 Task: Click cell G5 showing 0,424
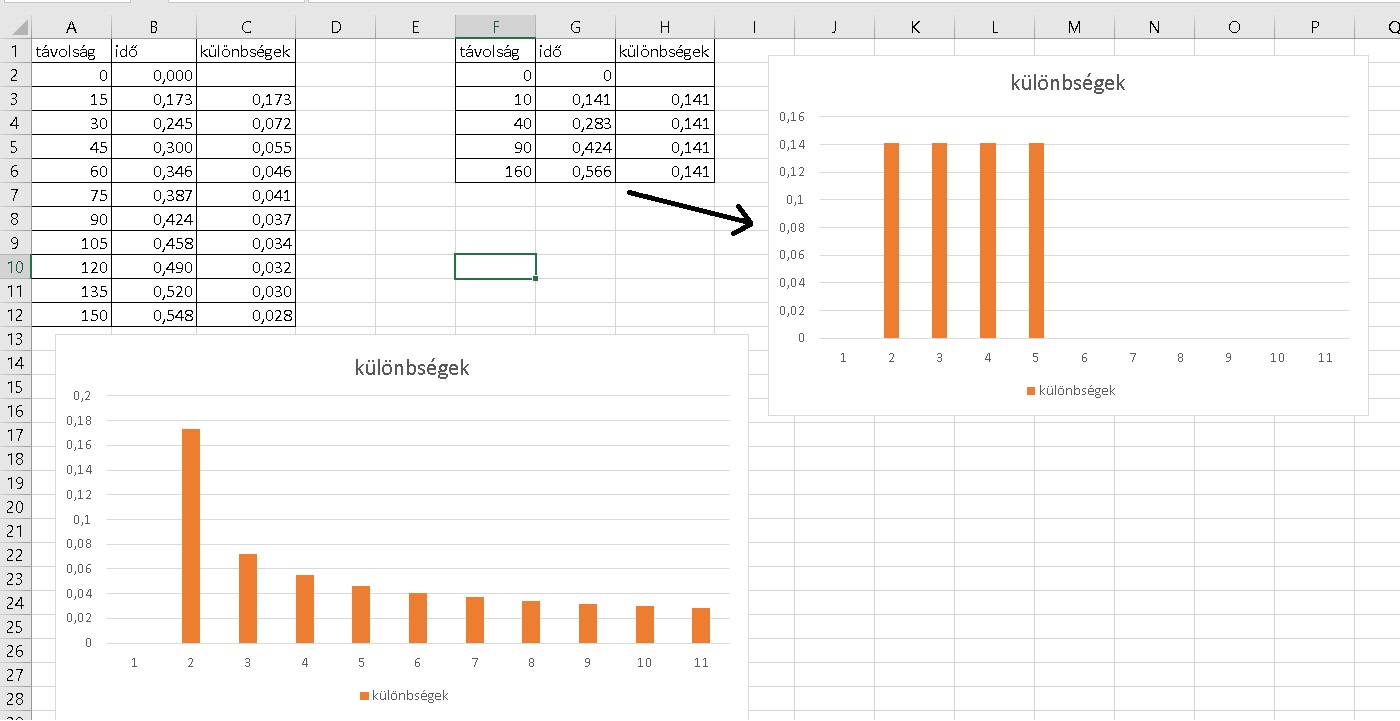click(x=575, y=147)
